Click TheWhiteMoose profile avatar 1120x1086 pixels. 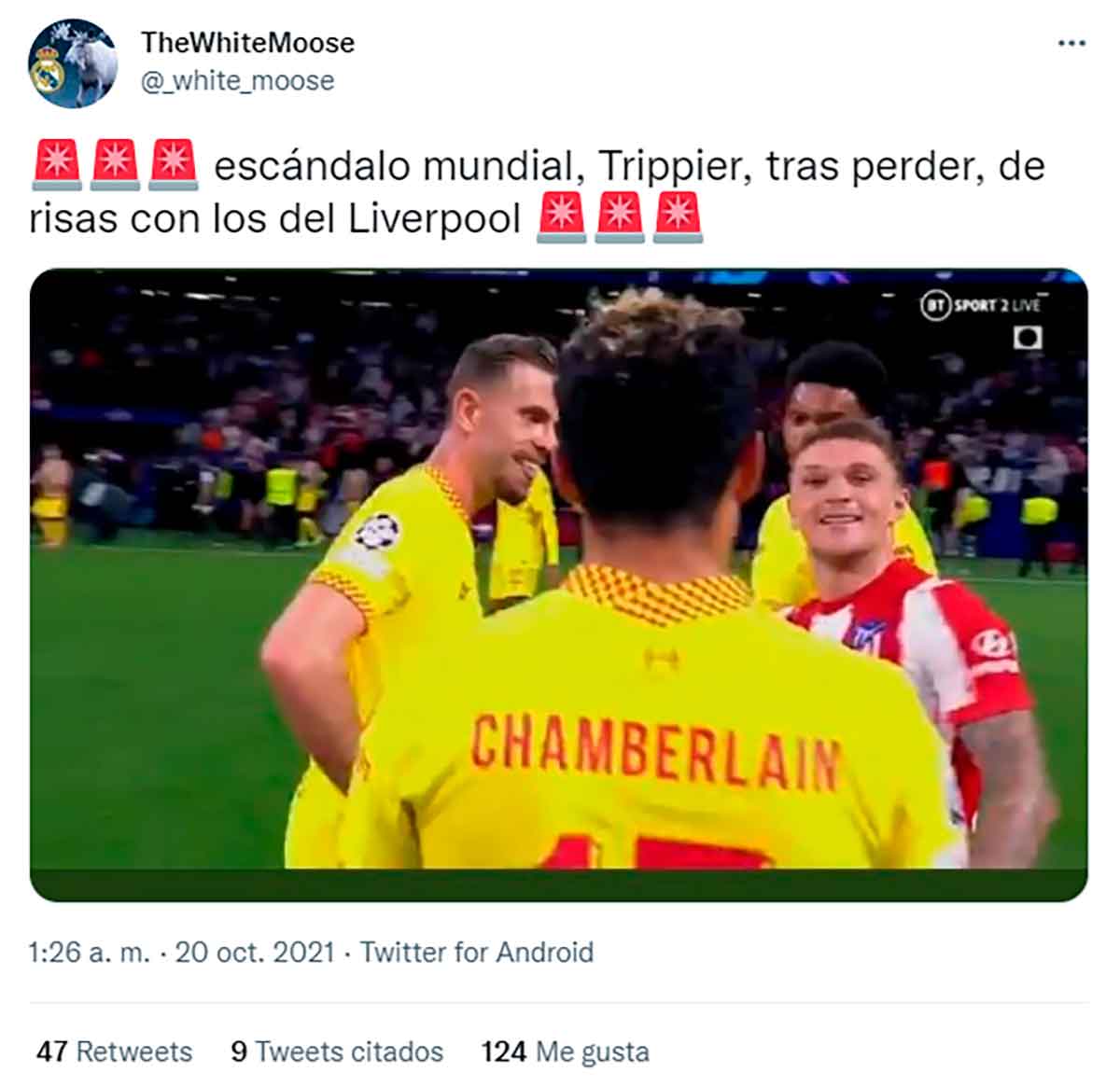[73, 63]
